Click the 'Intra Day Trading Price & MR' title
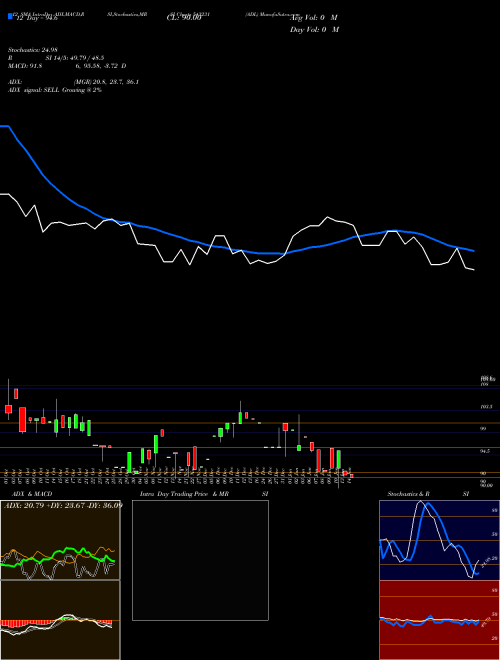Viewport: 500px width, 660px height. click(185, 494)
